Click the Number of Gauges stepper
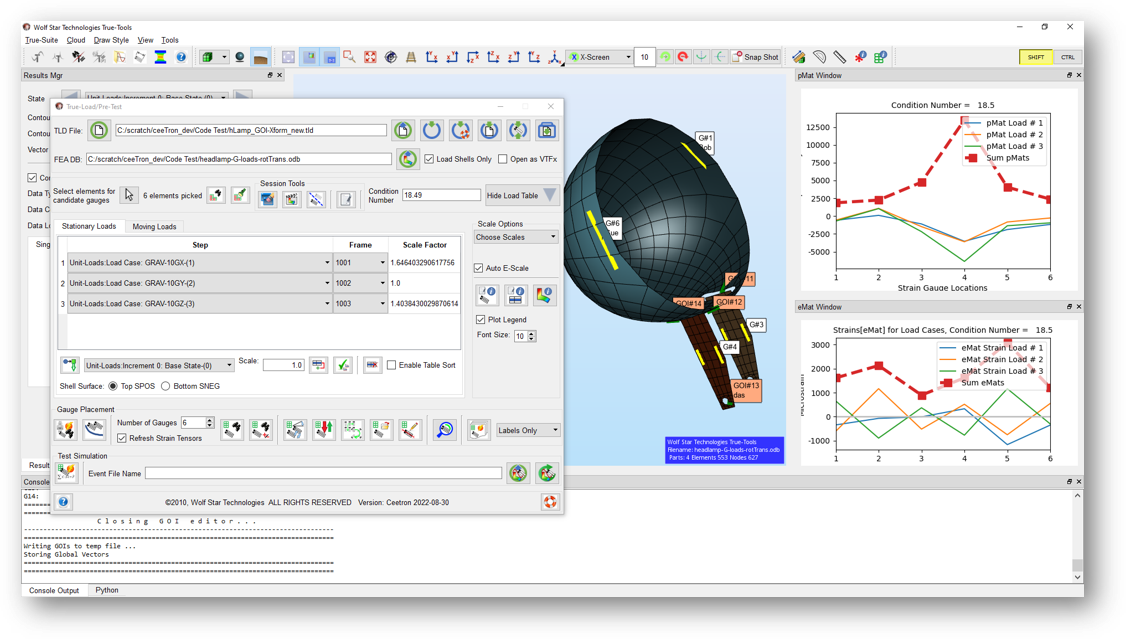The image size is (1126, 639). (x=210, y=423)
